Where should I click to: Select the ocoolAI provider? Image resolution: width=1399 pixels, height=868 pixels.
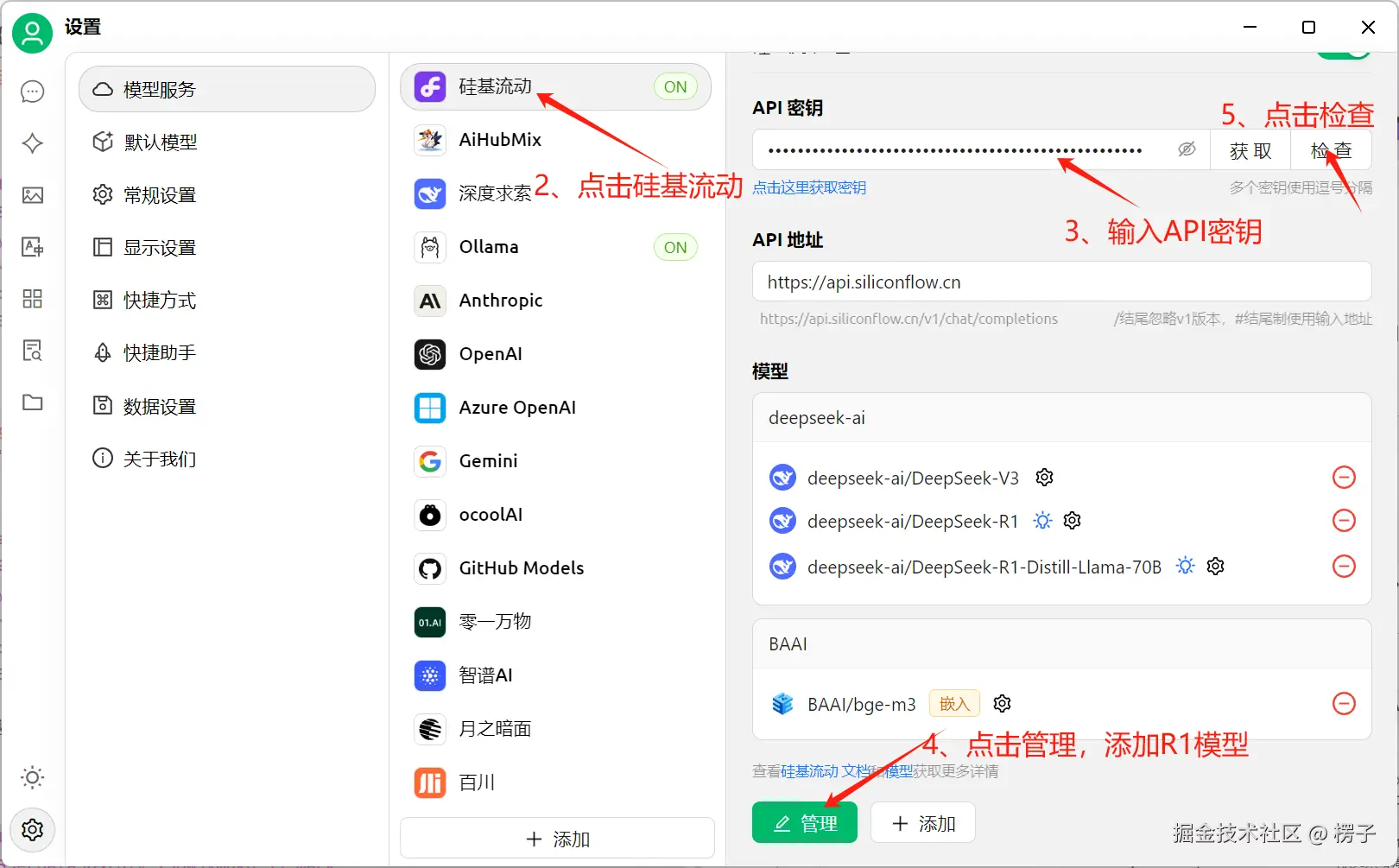pos(556,515)
